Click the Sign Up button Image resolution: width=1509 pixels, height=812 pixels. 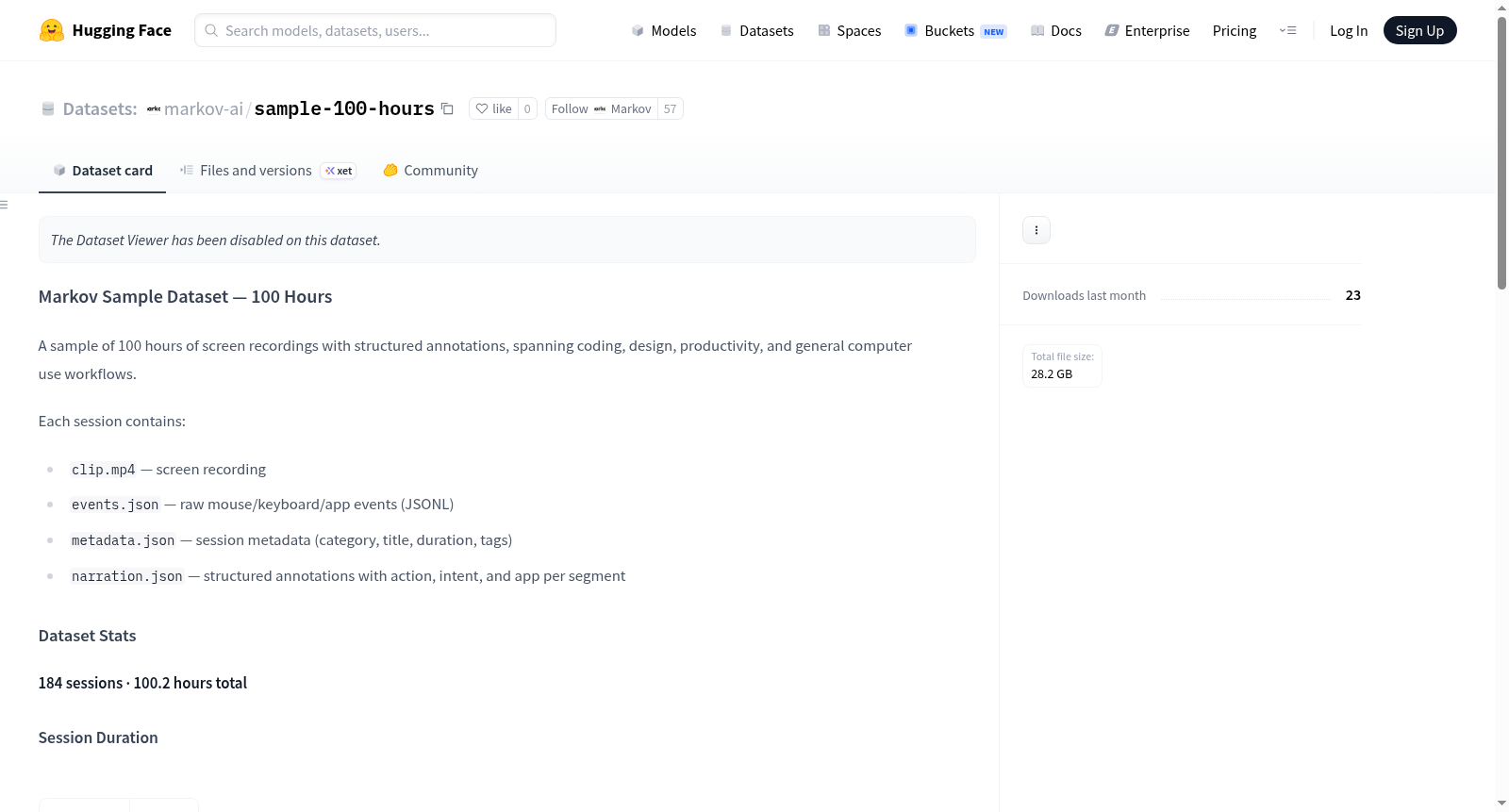click(x=1420, y=30)
